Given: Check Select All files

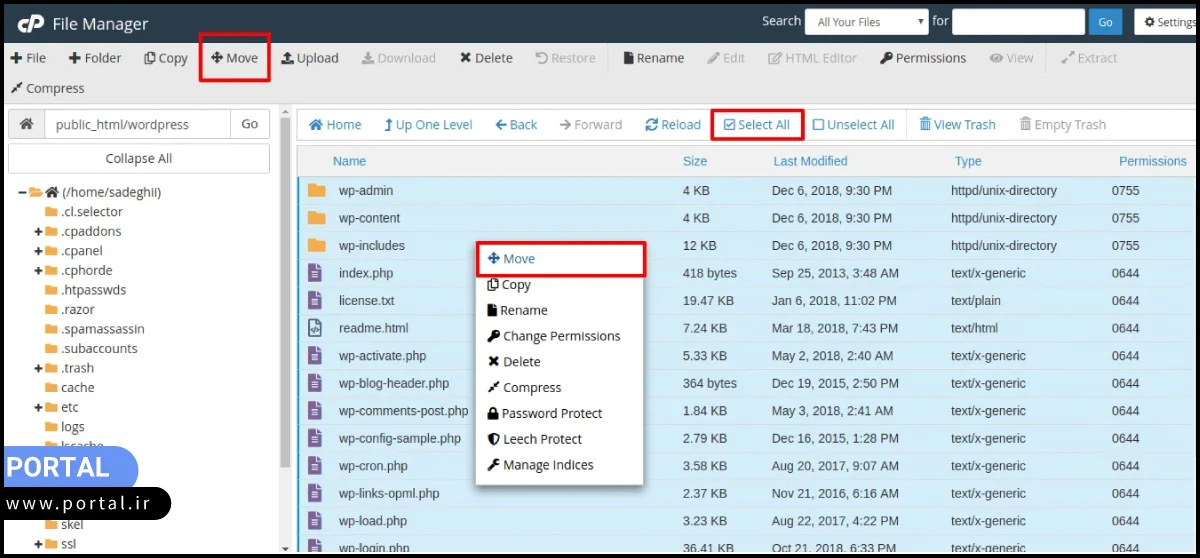Looking at the screenshot, I should tap(757, 125).
